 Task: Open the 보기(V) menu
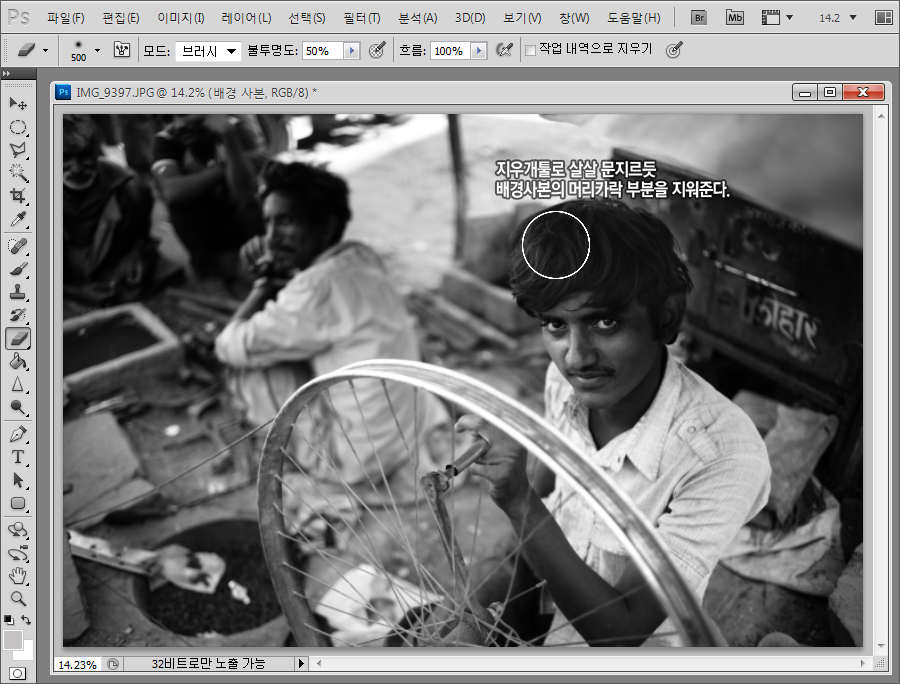(522, 18)
